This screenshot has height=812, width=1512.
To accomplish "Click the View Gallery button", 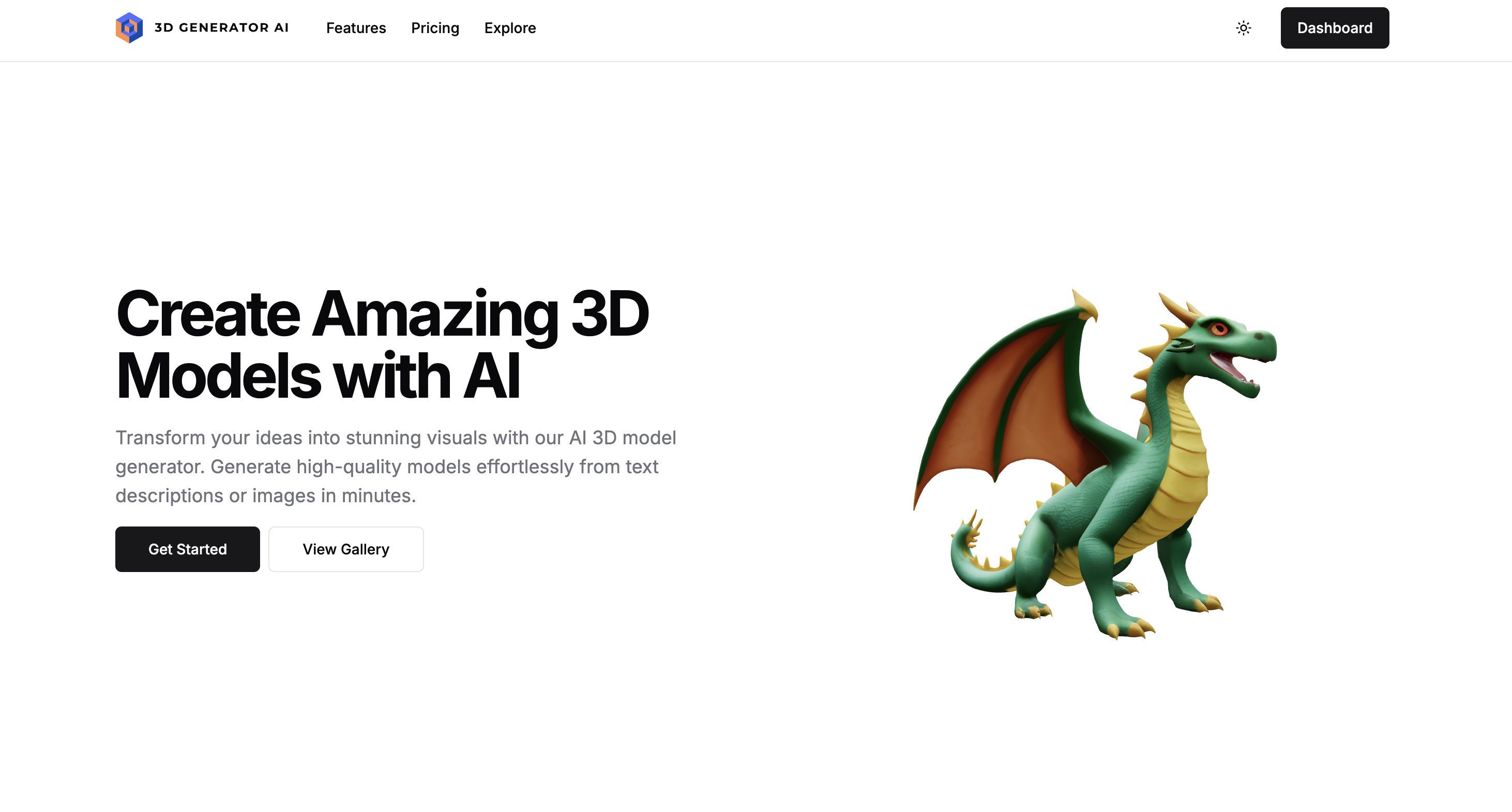I will tap(346, 549).
